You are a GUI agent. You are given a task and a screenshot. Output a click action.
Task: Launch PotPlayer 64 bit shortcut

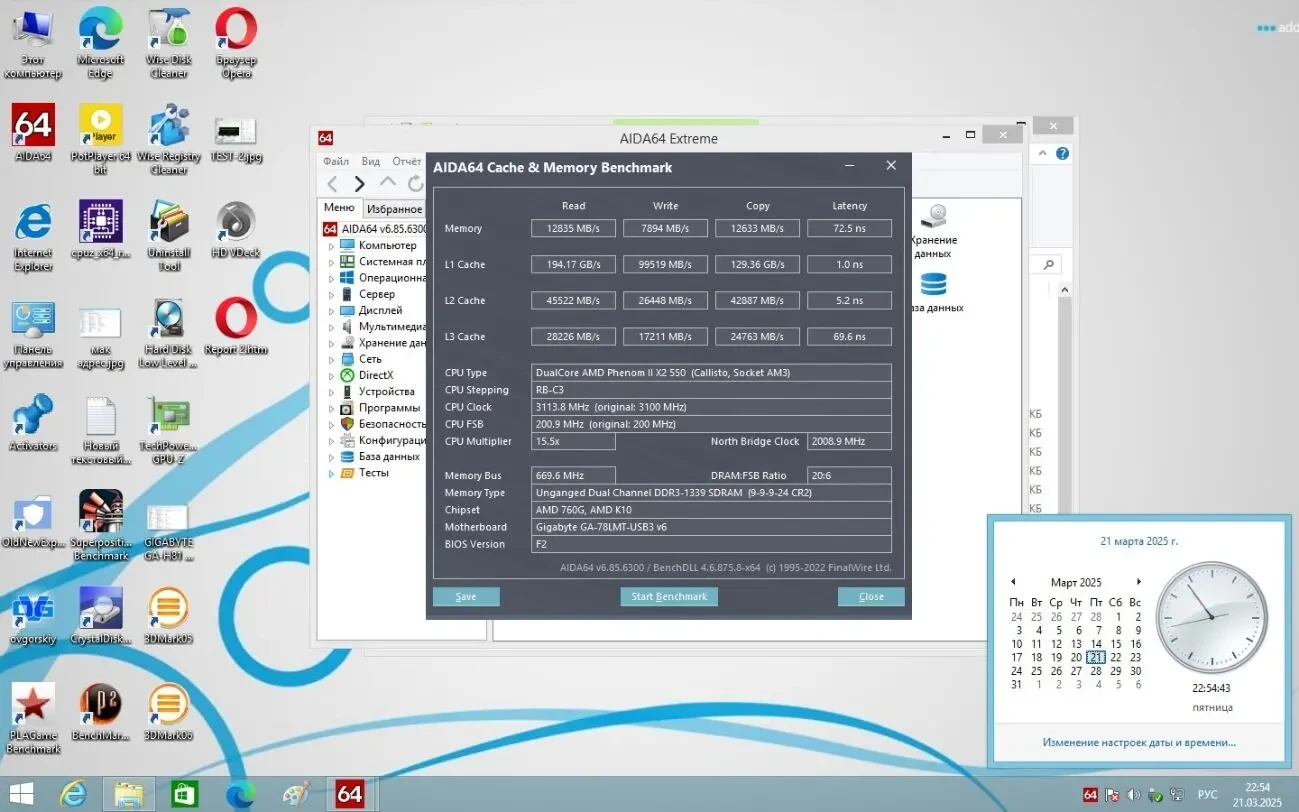point(100,127)
